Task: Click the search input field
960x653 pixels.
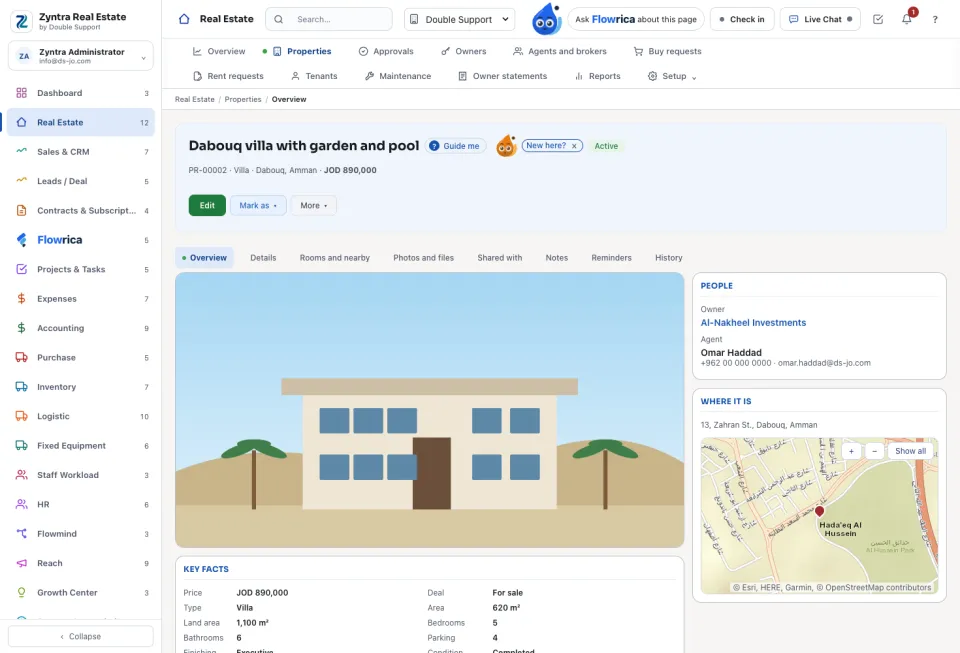Action: point(329,20)
